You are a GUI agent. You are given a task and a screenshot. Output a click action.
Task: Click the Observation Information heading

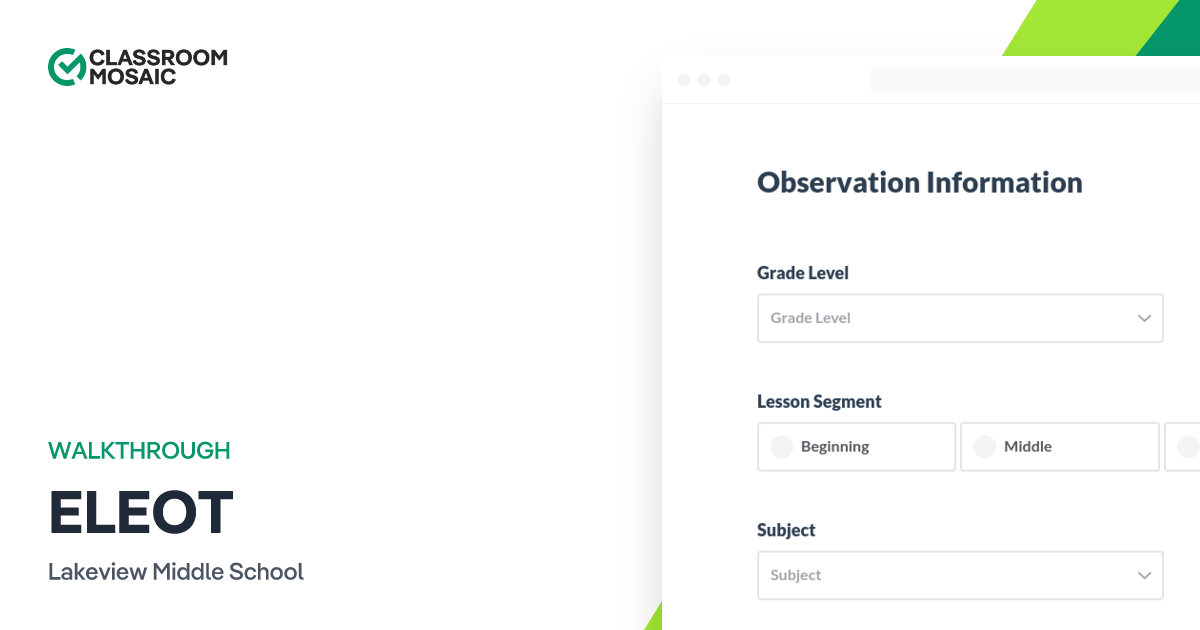(x=920, y=183)
